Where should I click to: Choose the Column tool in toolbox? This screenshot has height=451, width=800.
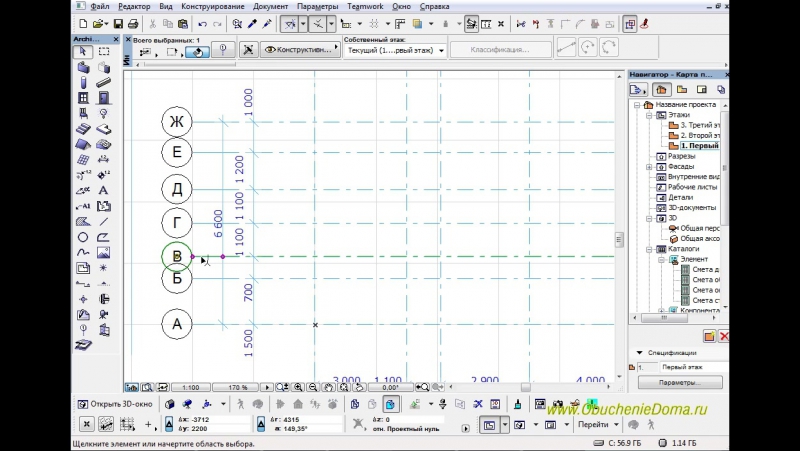click(x=83, y=83)
